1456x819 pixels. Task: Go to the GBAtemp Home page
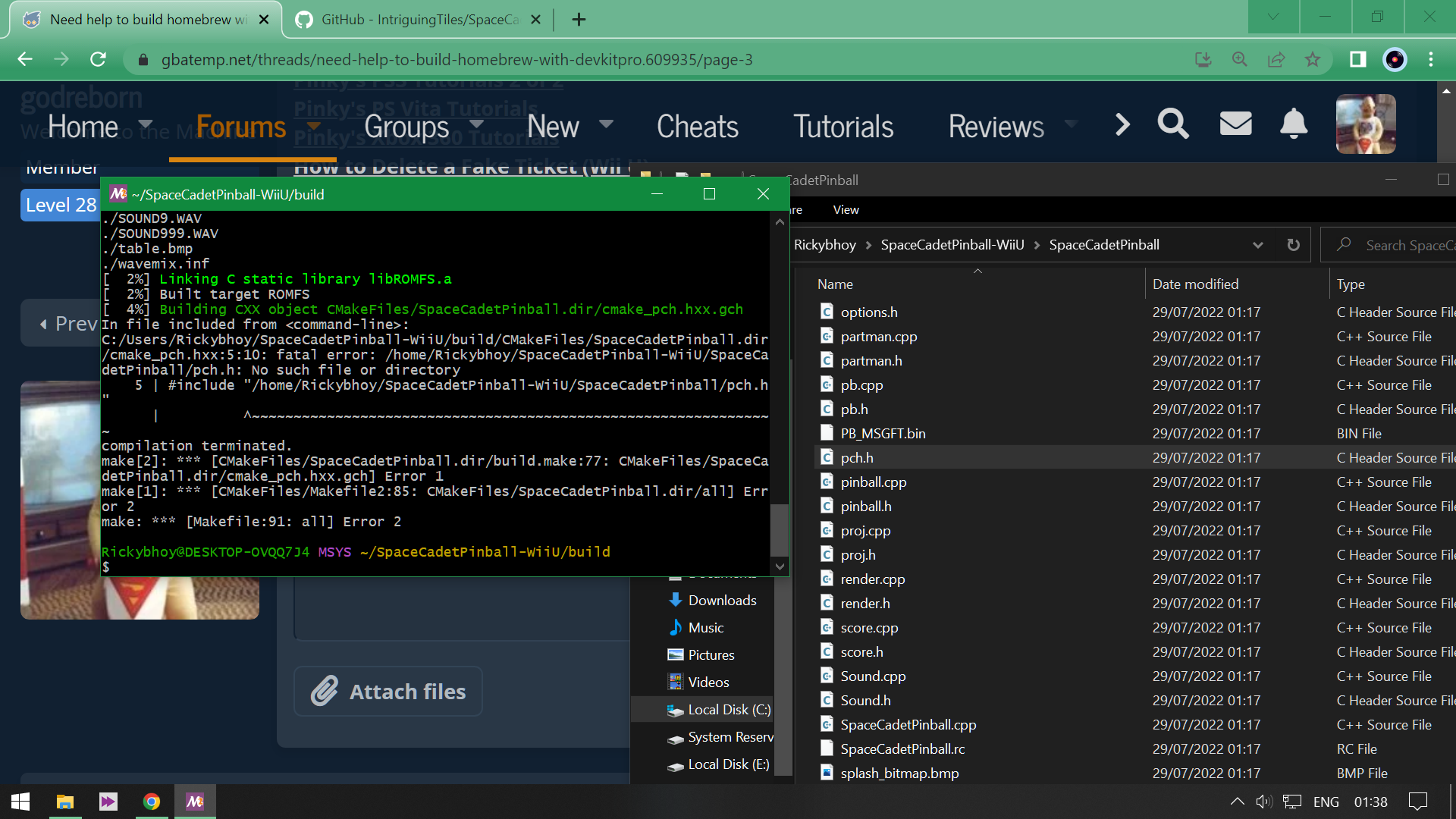click(x=83, y=127)
